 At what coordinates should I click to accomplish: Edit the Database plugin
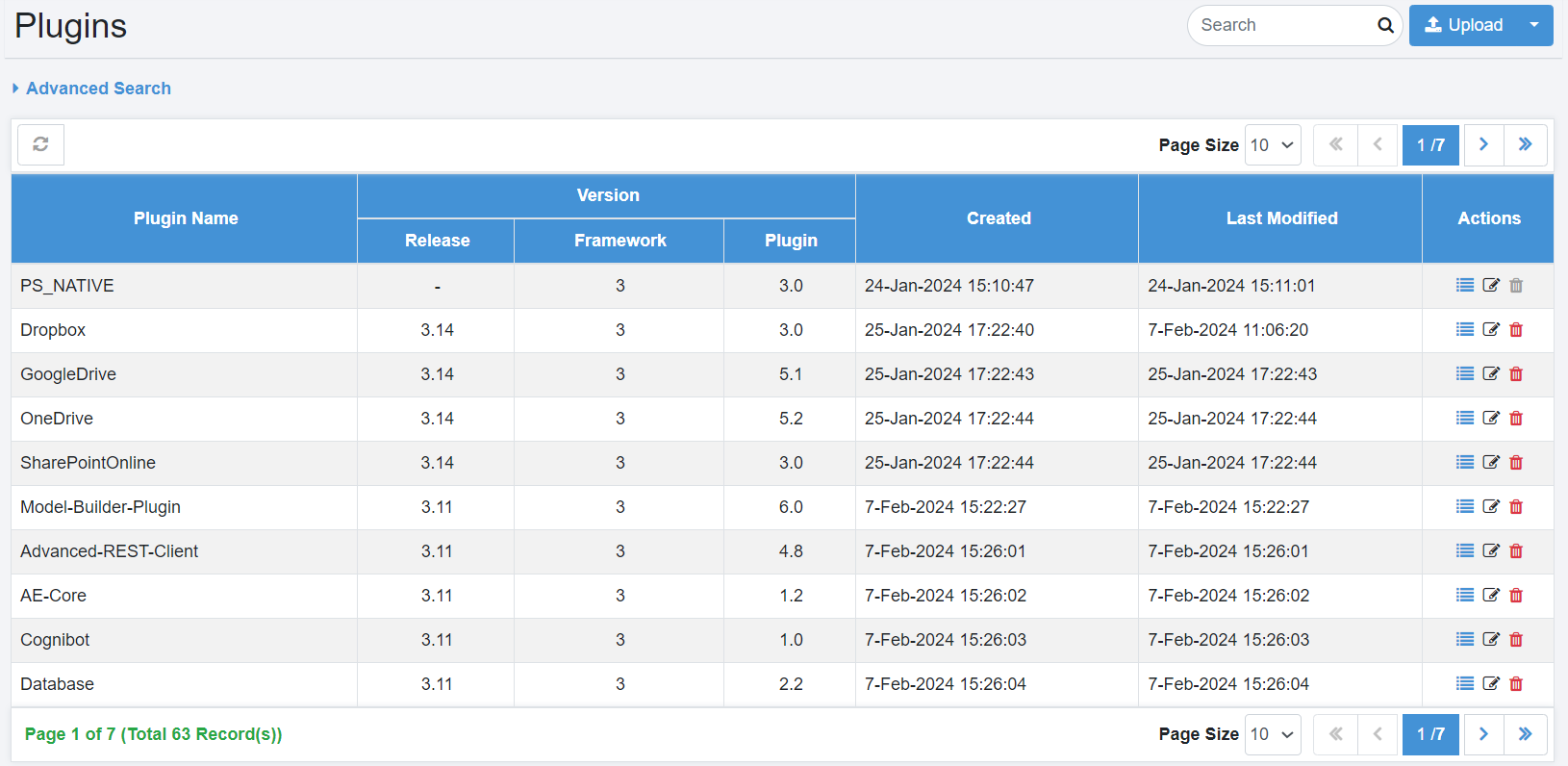tap(1491, 683)
